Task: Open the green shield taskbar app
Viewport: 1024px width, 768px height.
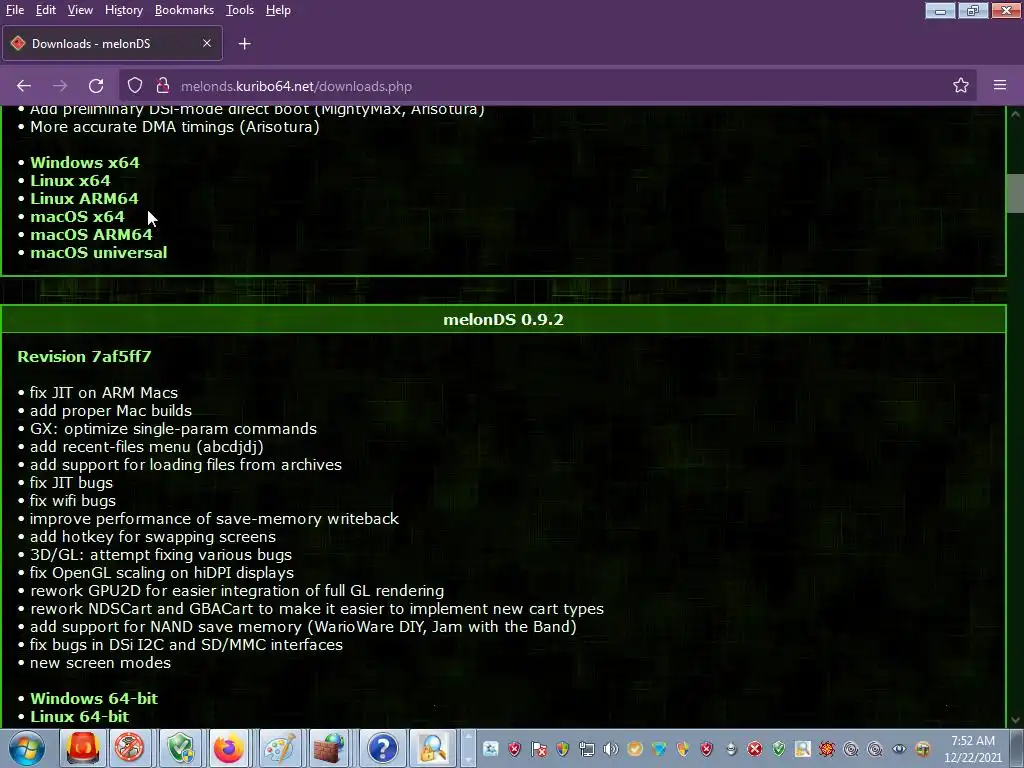Action: pyautogui.click(x=180, y=748)
